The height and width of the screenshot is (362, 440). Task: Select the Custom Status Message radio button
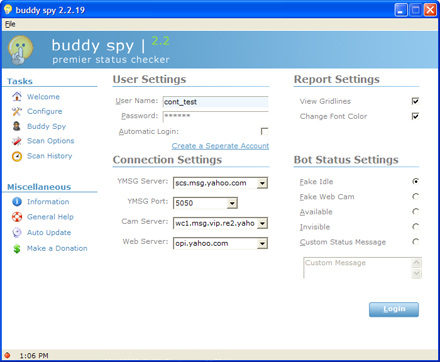416,242
